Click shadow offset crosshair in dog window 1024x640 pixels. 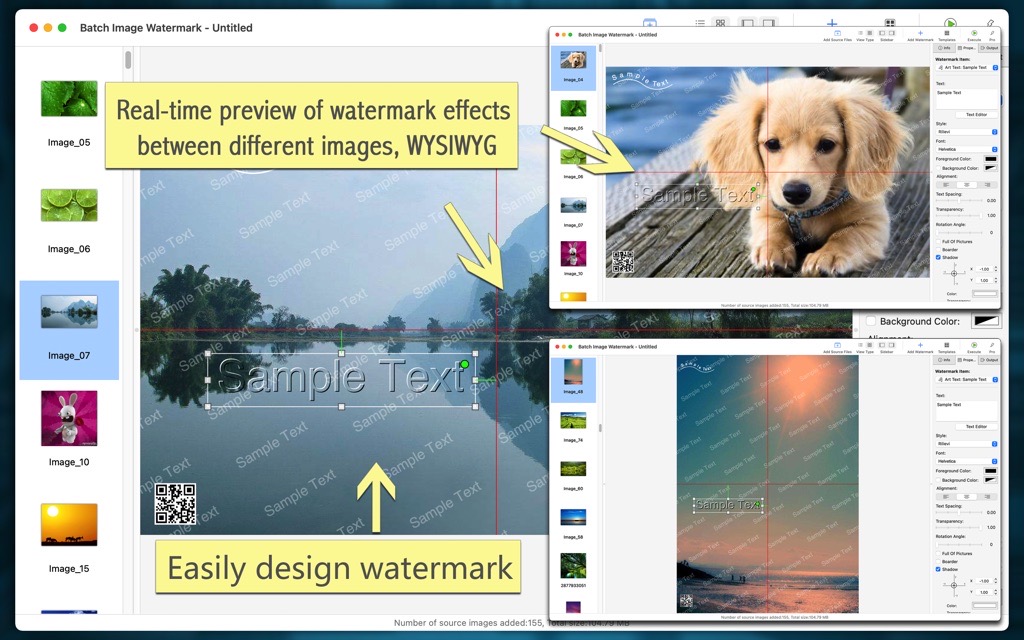(x=954, y=274)
